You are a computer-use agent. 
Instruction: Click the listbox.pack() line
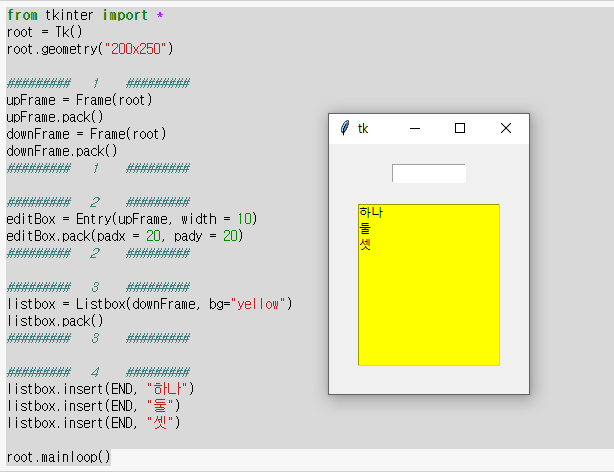point(55,321)
